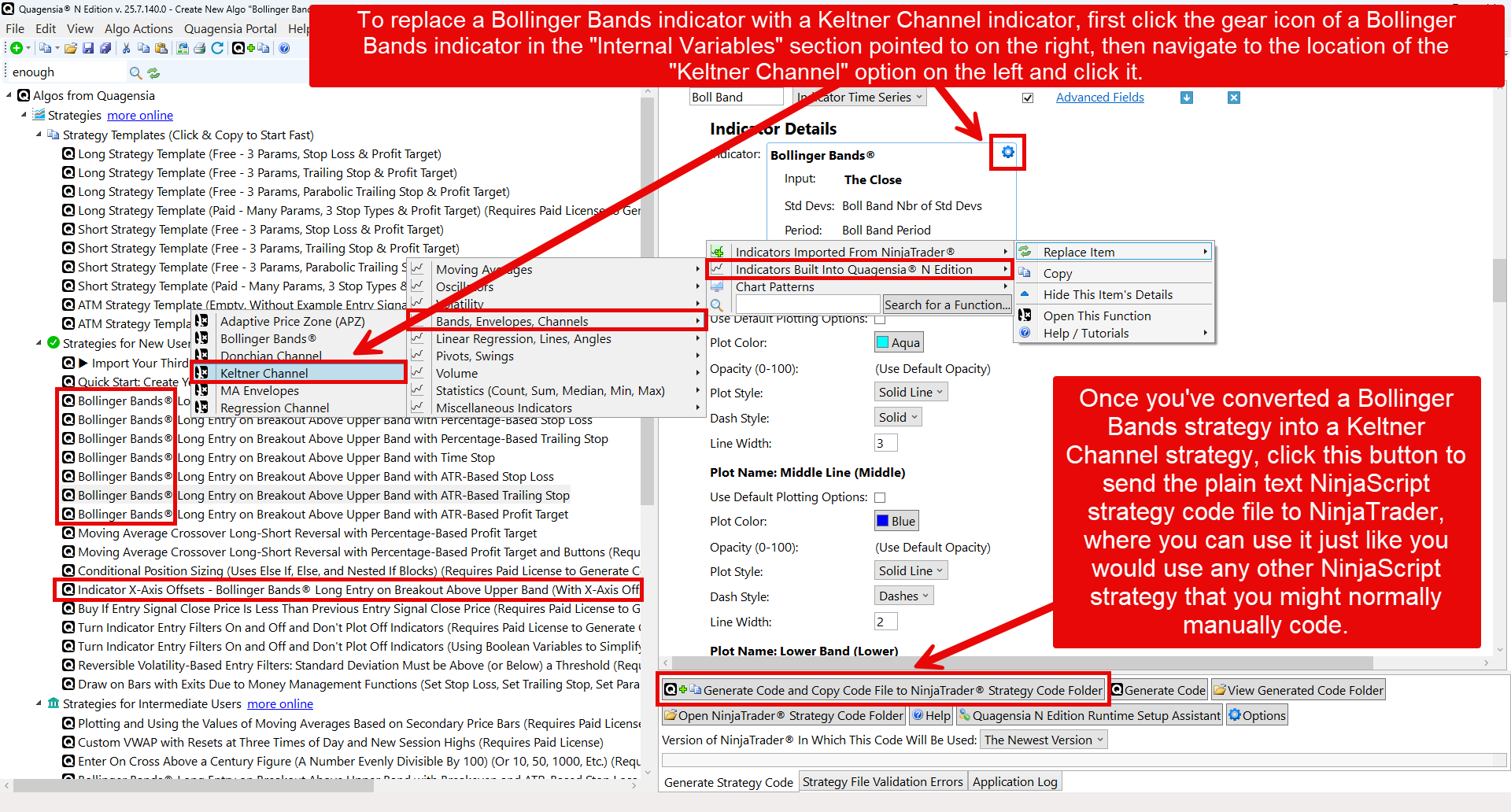Viewport: 1511px width, 812px height.
Task: Click the Bollinger Bands gear icon
Action: (x=1008, y=152)
